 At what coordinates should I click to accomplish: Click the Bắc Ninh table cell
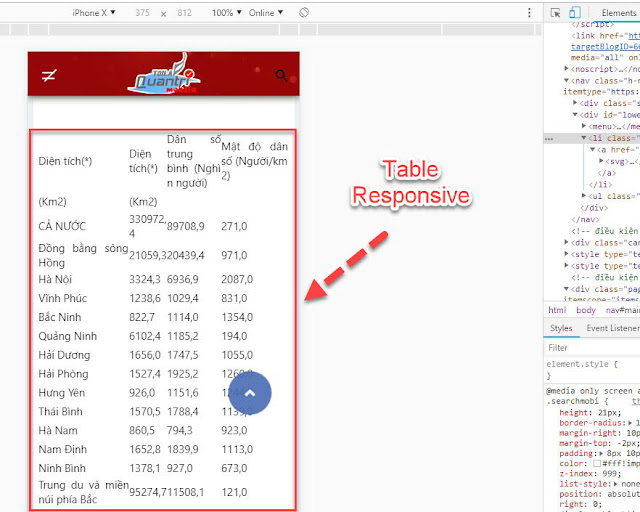(x=60, y=317)
